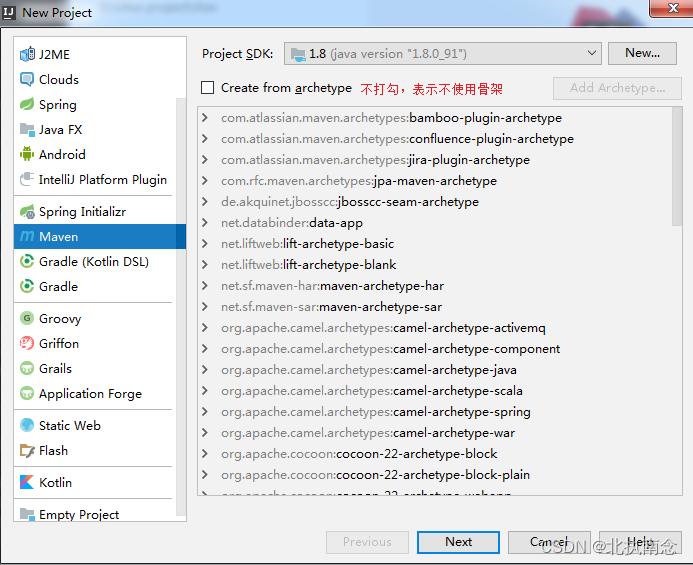
Task: Select cocoon-22-archetype-block-plain row
Action: tap(435, 475)
